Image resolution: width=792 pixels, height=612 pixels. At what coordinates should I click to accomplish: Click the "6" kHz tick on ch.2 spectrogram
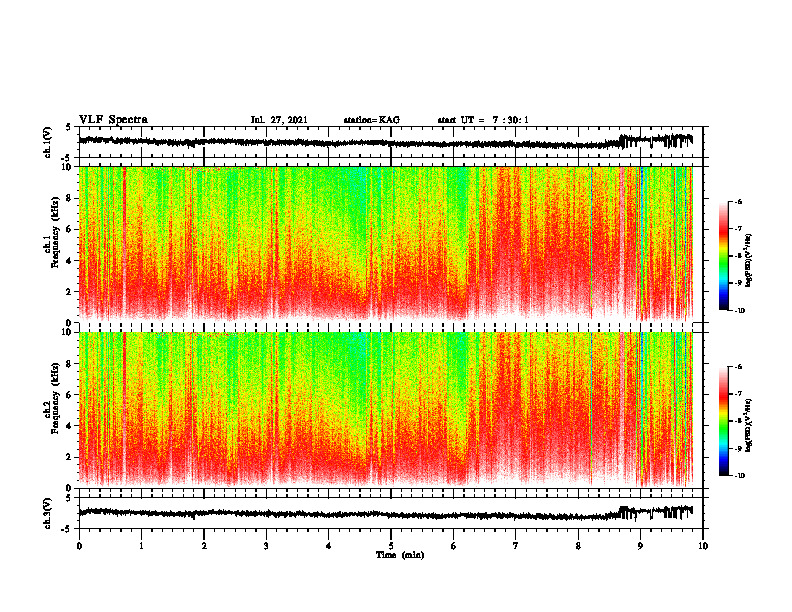coord(70,395)
